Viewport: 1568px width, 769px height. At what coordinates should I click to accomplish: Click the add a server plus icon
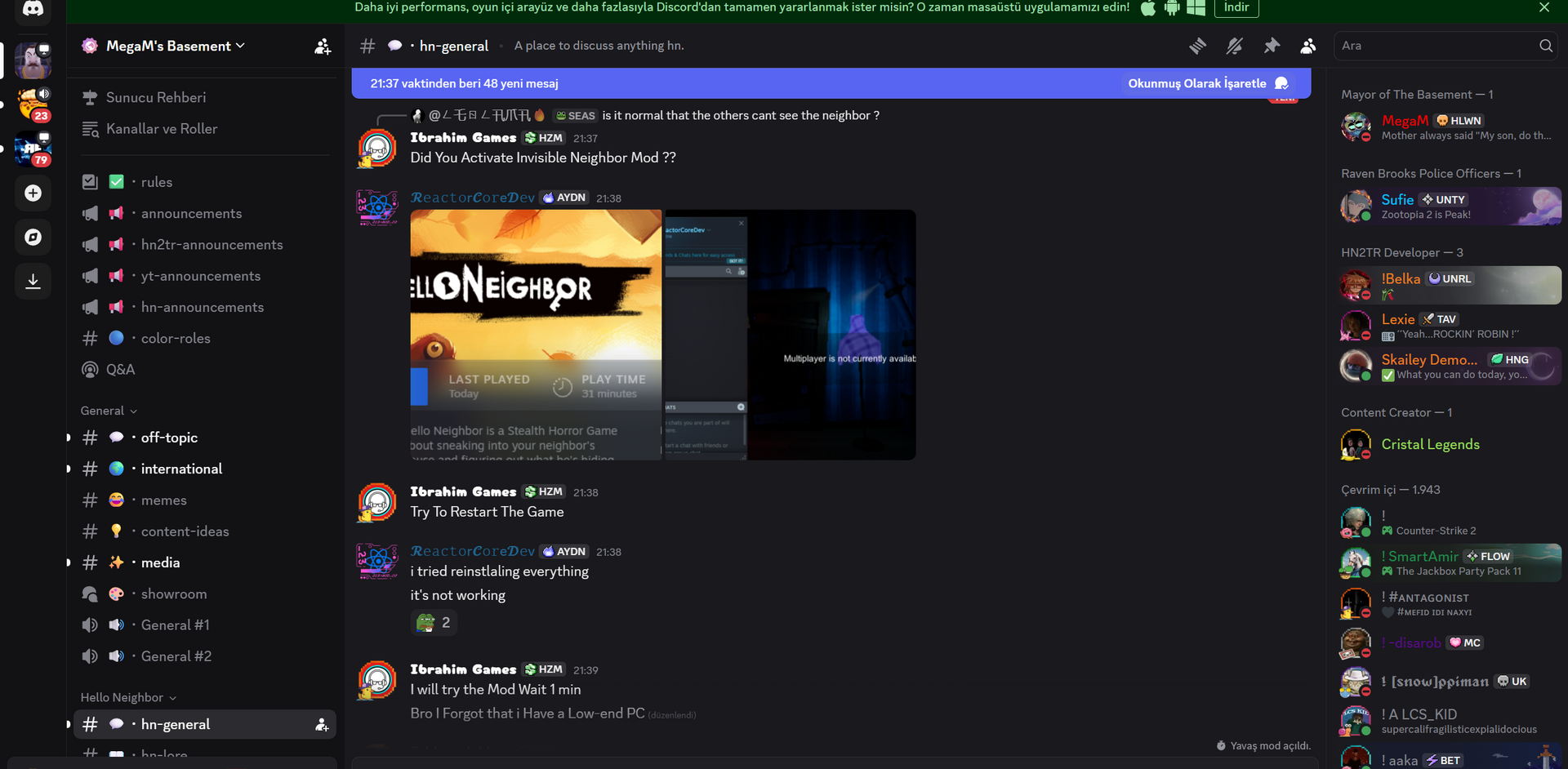[33, 193]
